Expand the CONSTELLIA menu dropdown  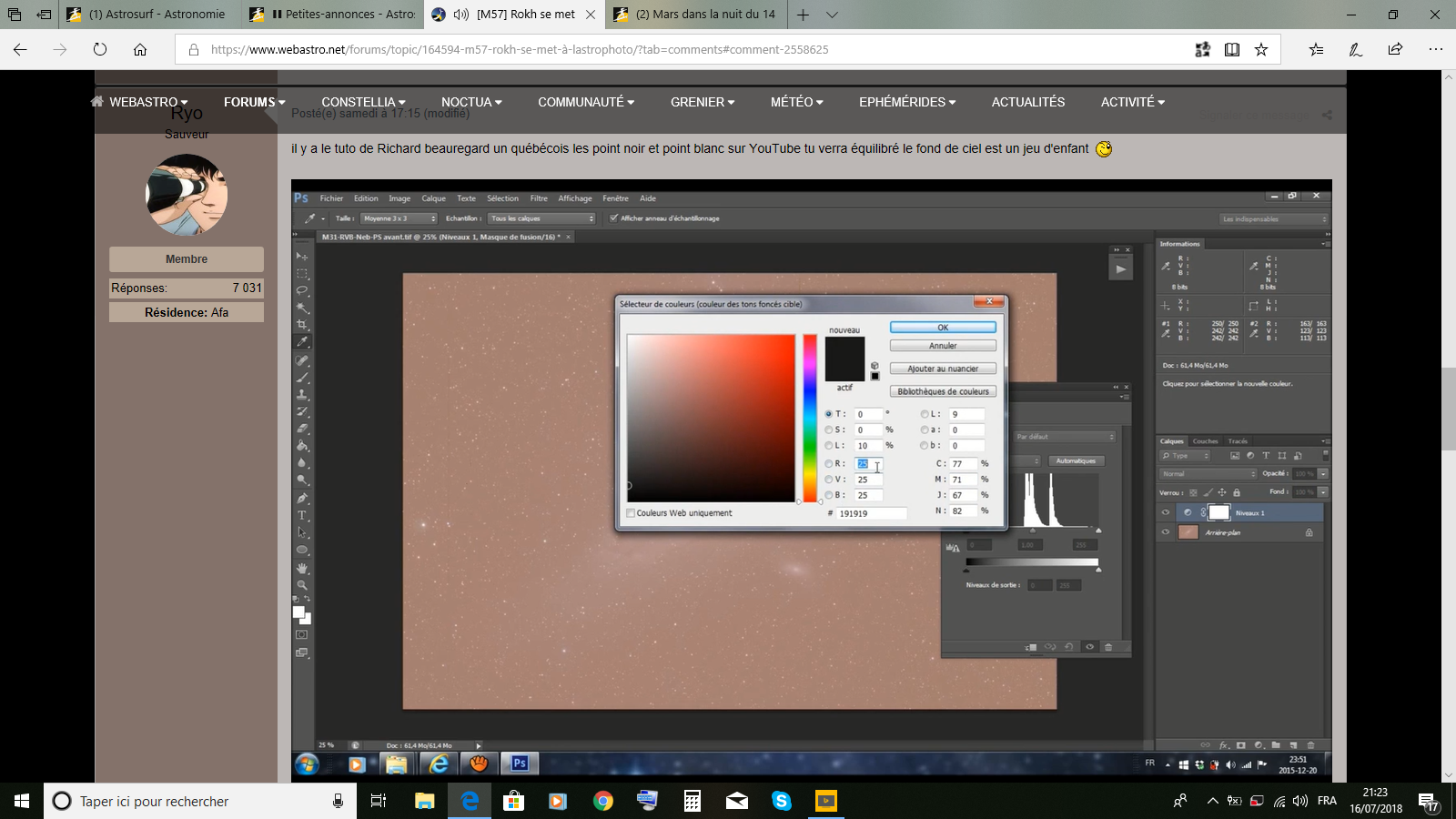tap(363, 102)
